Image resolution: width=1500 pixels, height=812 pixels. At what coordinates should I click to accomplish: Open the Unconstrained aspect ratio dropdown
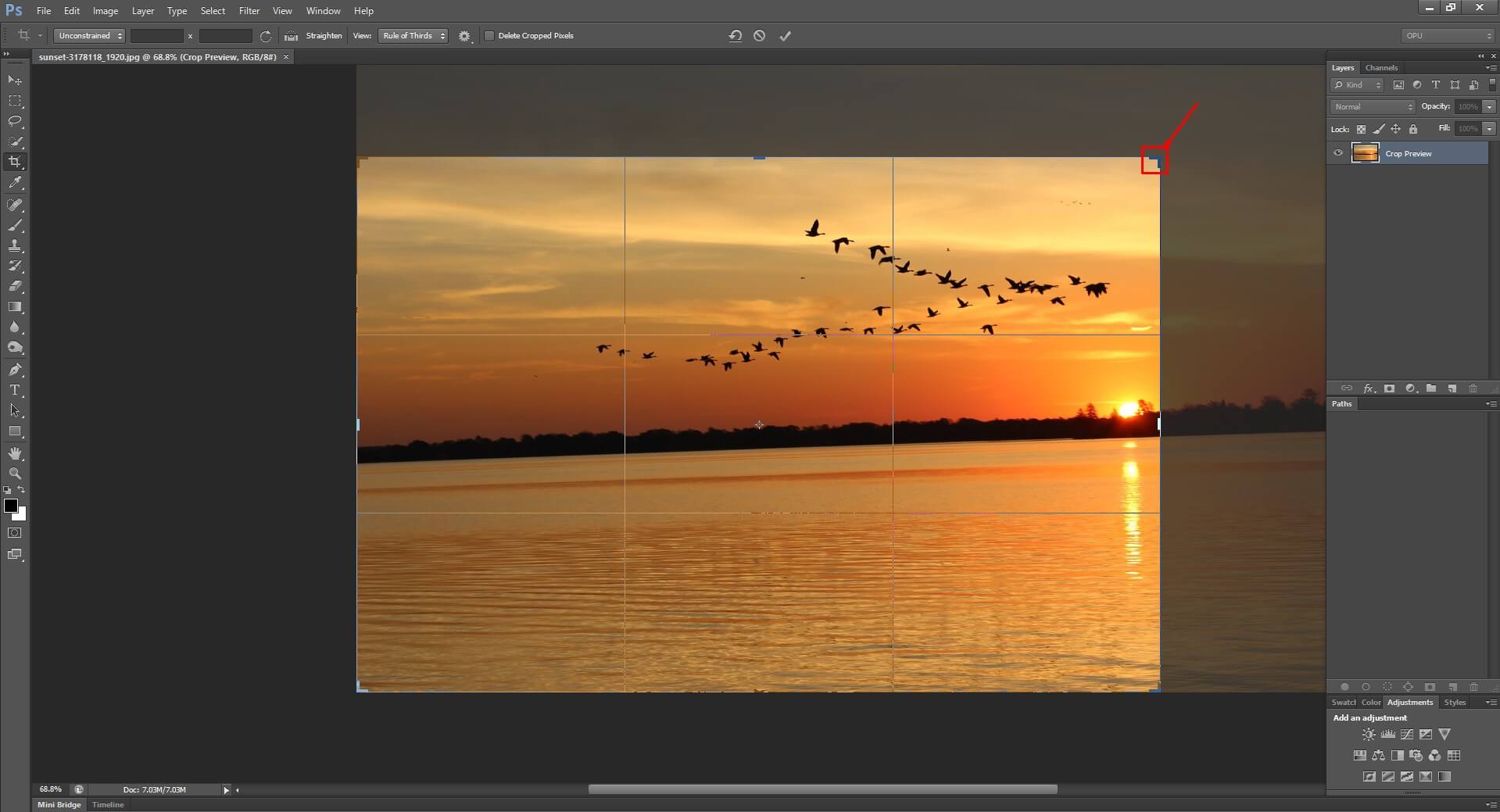coord(90,36)
